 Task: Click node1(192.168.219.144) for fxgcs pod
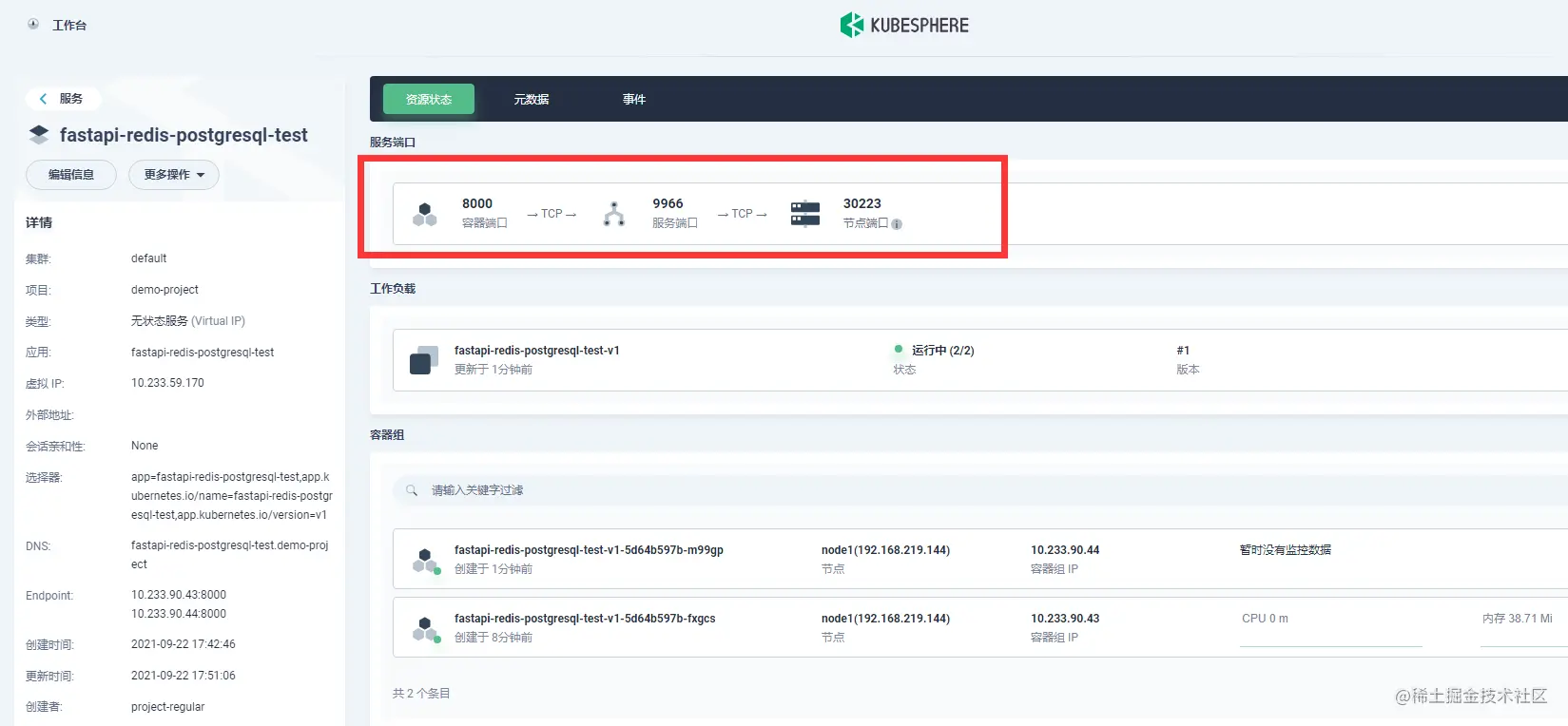pos(885,619)
